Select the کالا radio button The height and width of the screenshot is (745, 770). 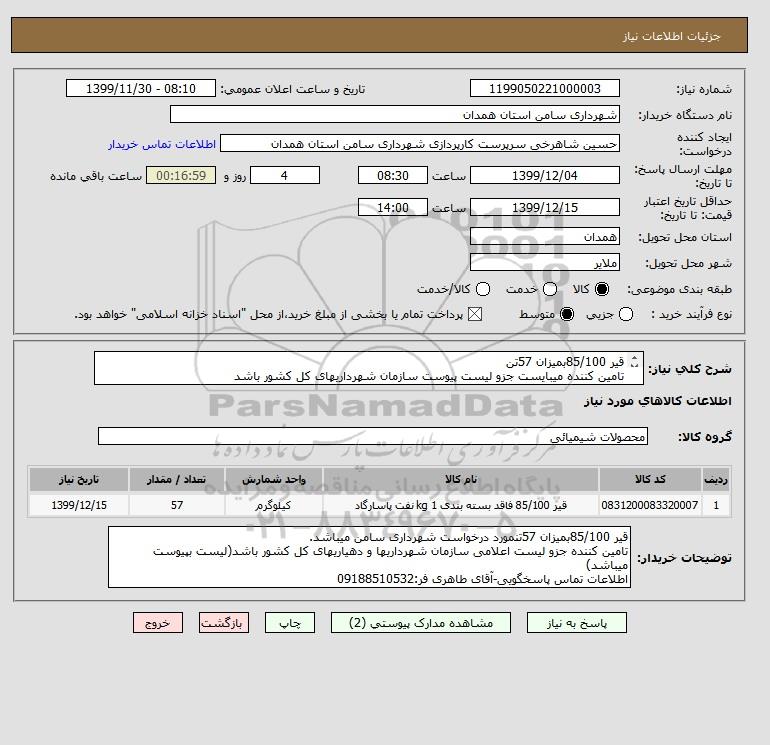[x=602, y=289]
